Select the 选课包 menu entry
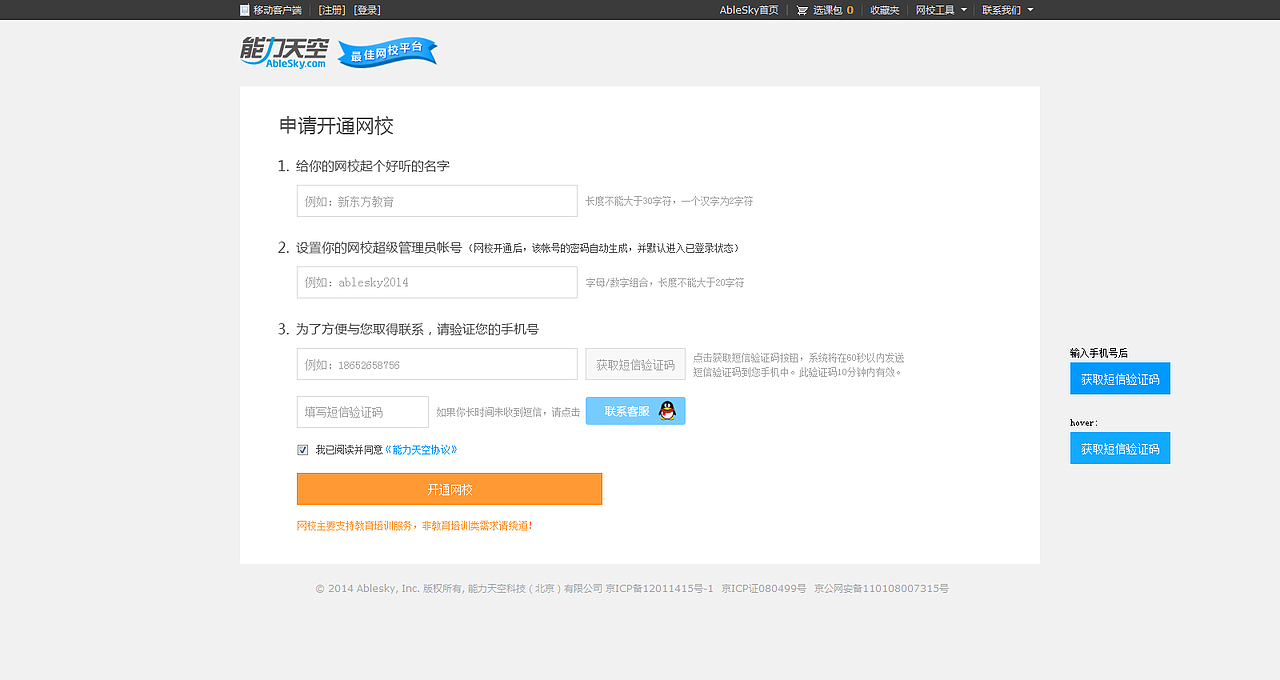The width and height of the screenshot is (1280, 680). click(826, 9)
